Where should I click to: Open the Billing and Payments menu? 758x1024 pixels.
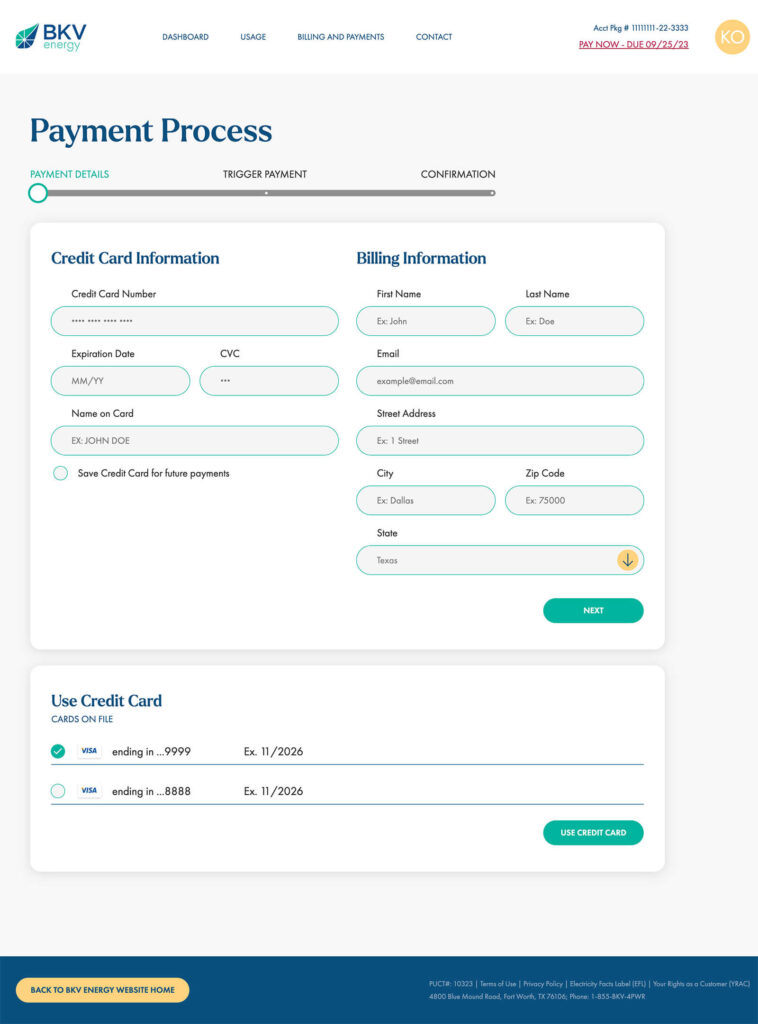[341, 37]
